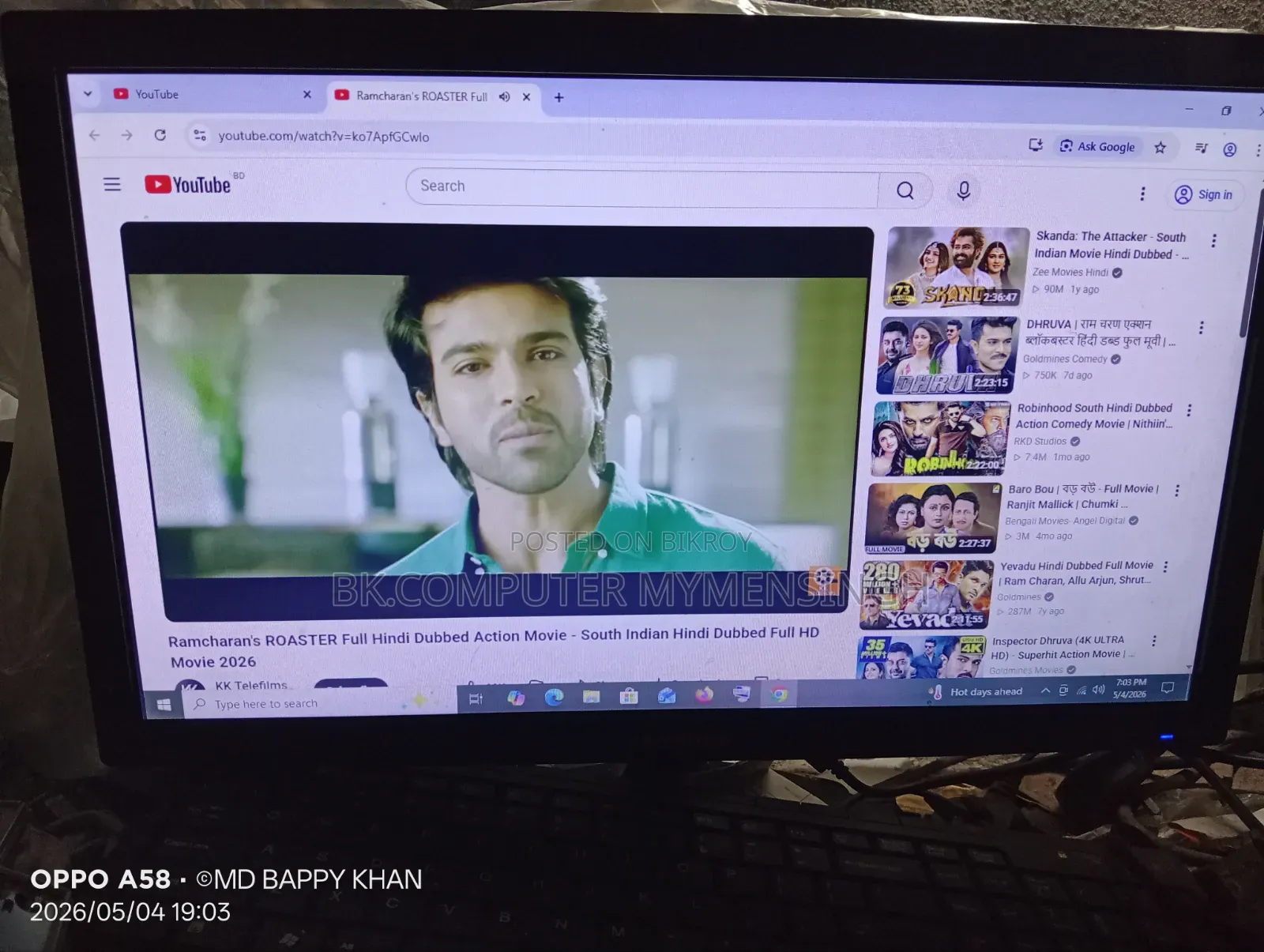Close the Ramcharan's ROASTER tab
Viewport: 1264px width, 952px height.
[x=526, y=97]
